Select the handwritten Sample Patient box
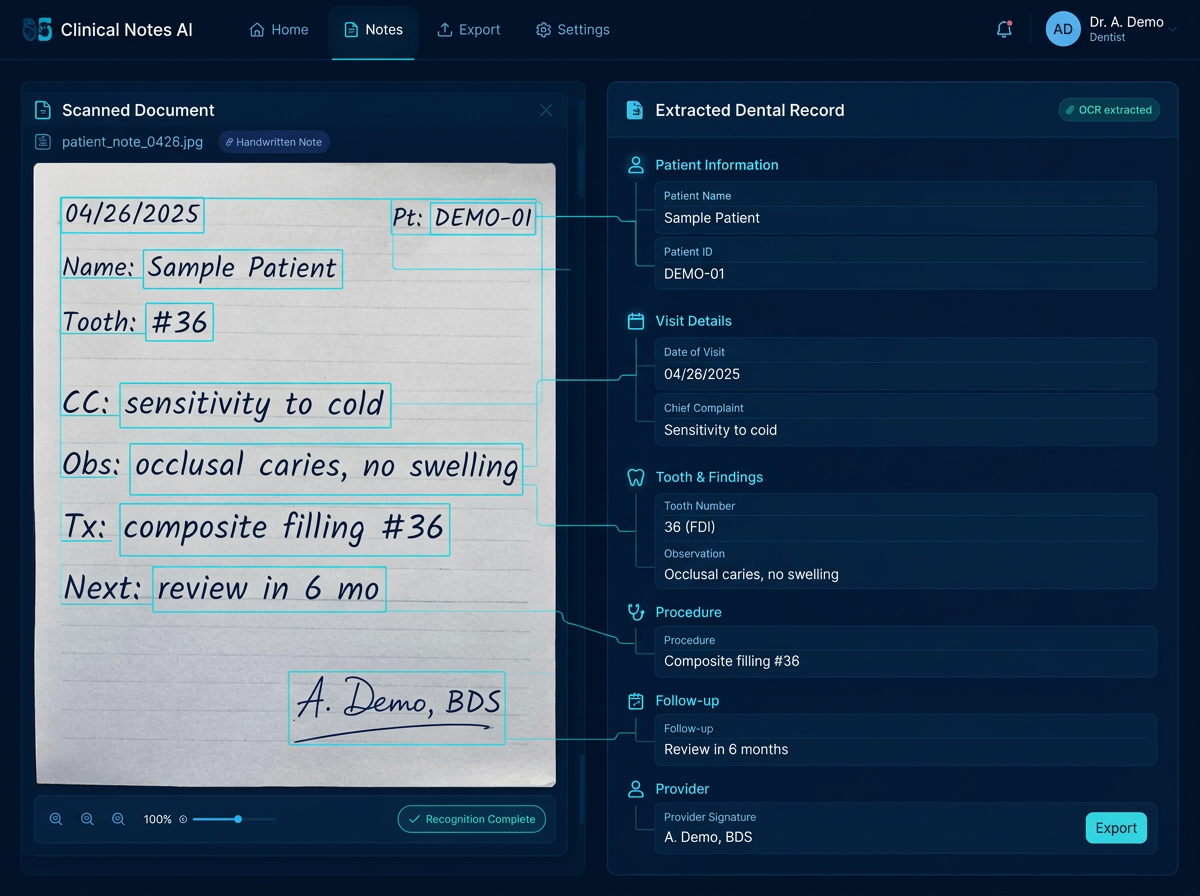 tap(243, 269)
